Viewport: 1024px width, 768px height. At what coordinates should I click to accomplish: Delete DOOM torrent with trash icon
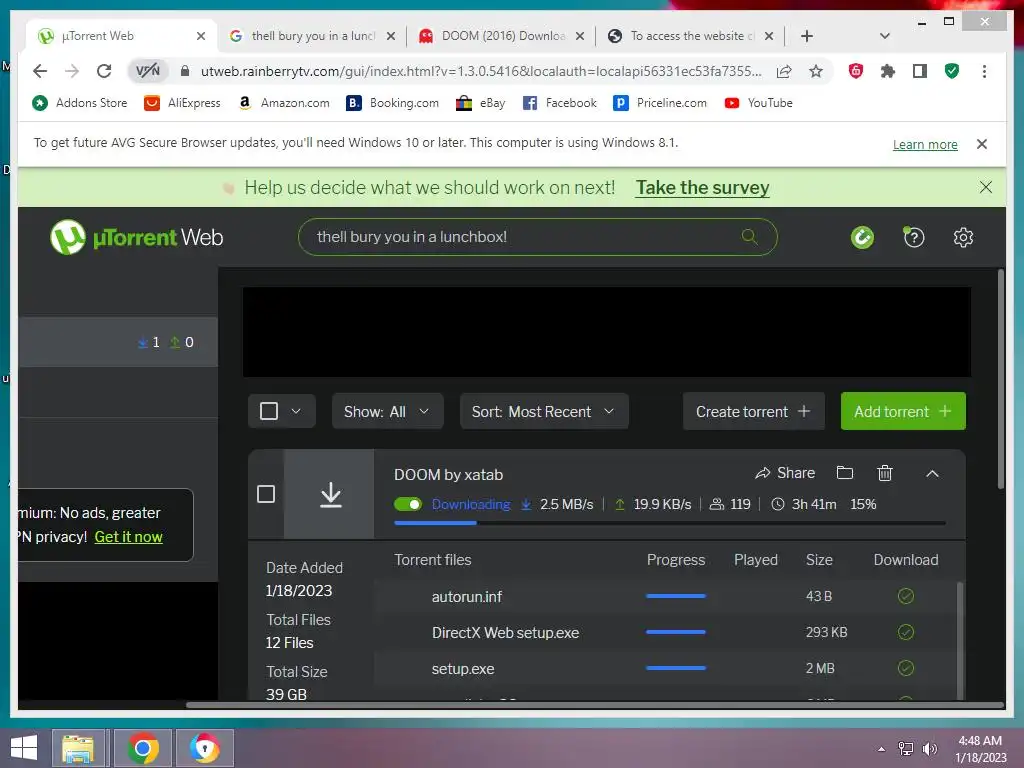884,472
